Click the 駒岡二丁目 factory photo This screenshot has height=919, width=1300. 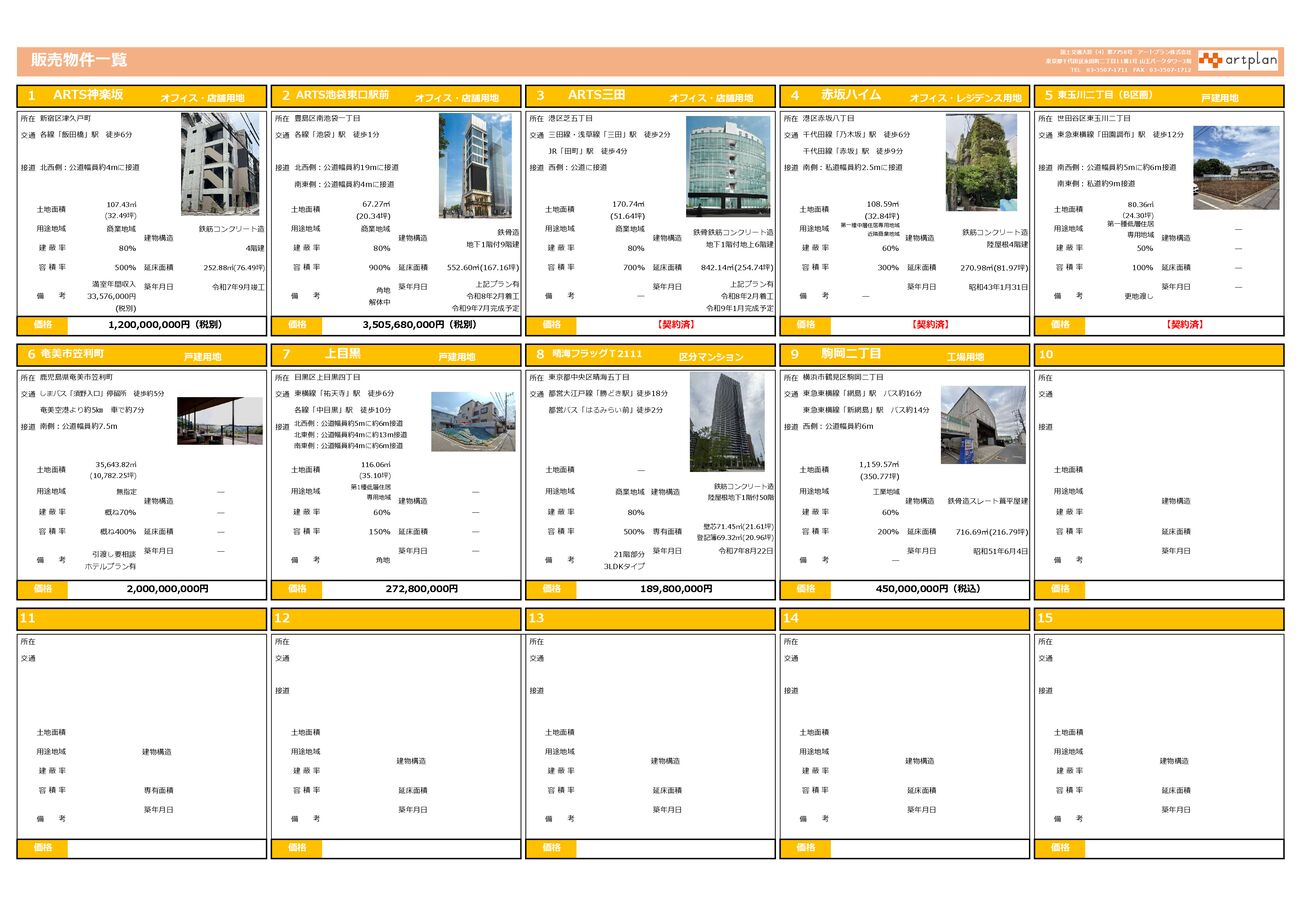pyautogui.click(x=983, y=424)
